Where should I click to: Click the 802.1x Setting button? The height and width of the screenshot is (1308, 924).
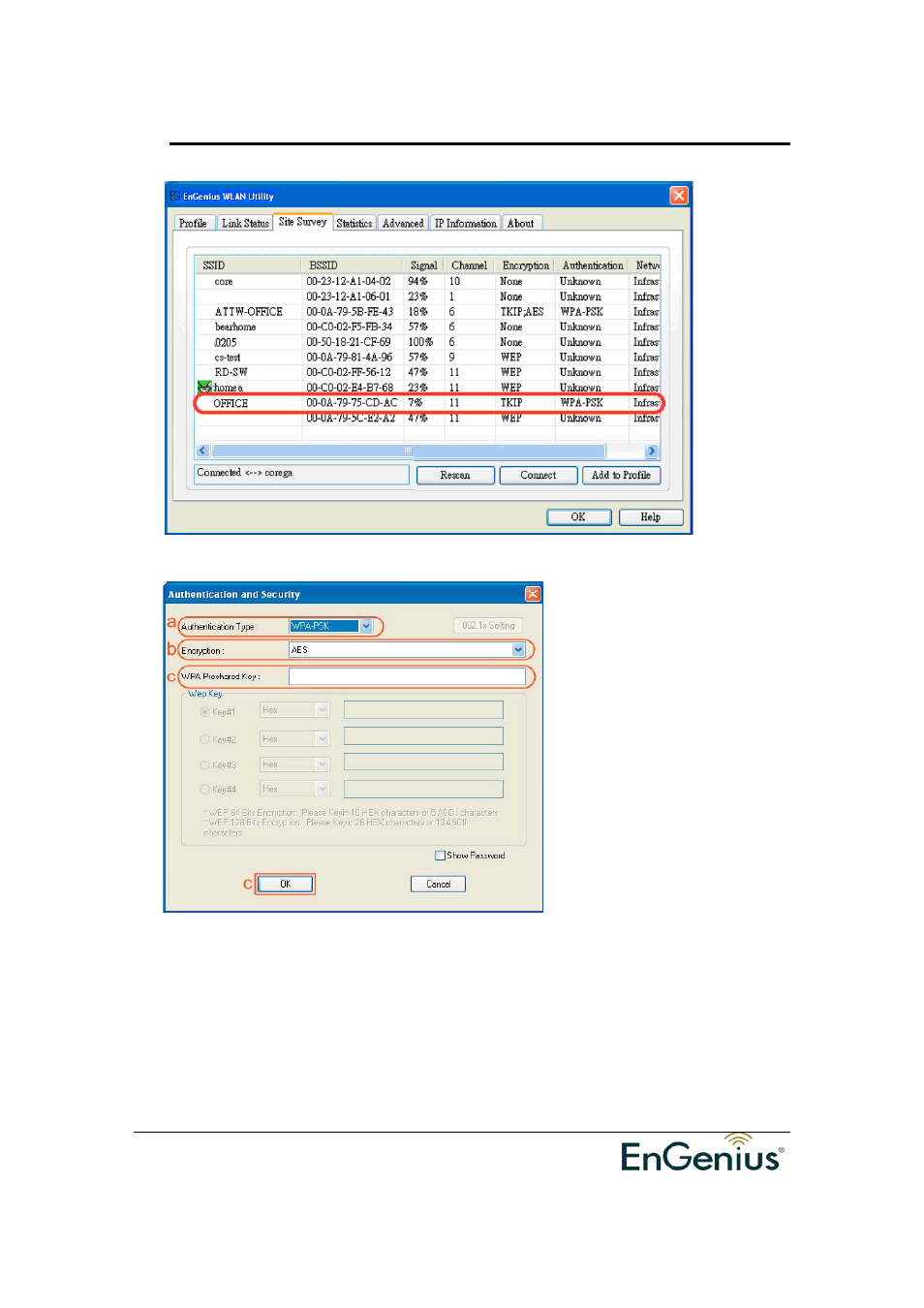488,626
